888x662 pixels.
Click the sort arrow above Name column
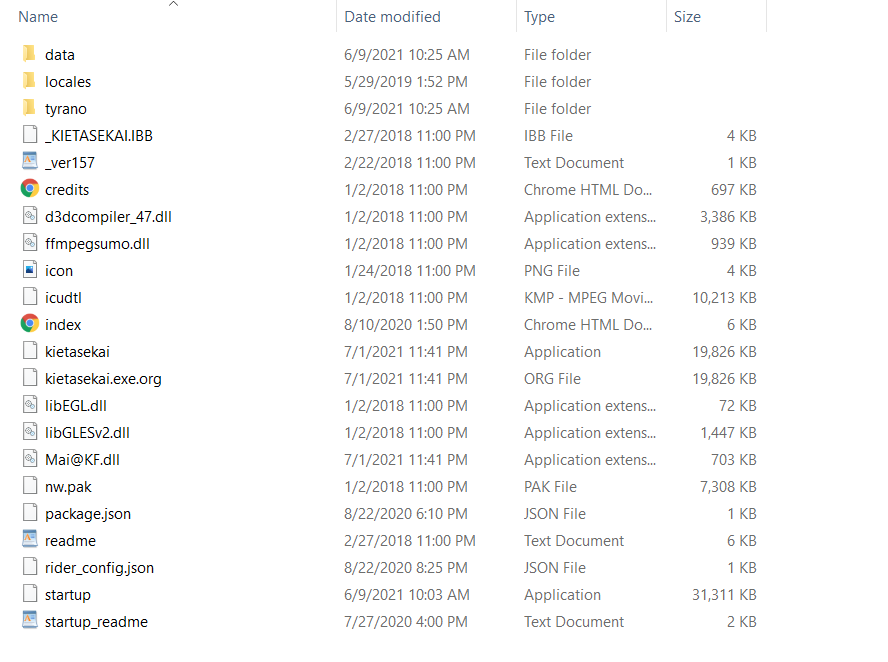pyautogui.click(x=173, y=4)
